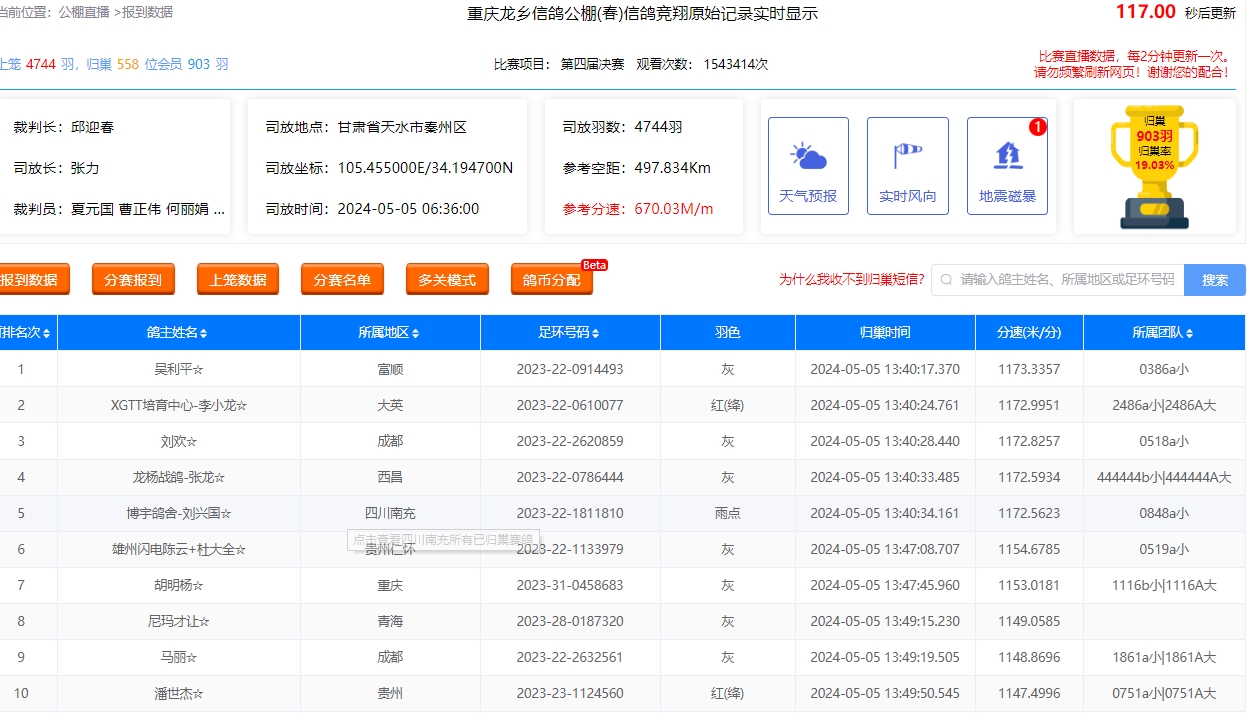Sort table by 鸽主姓名 column arrows

[x=204, y=333]
